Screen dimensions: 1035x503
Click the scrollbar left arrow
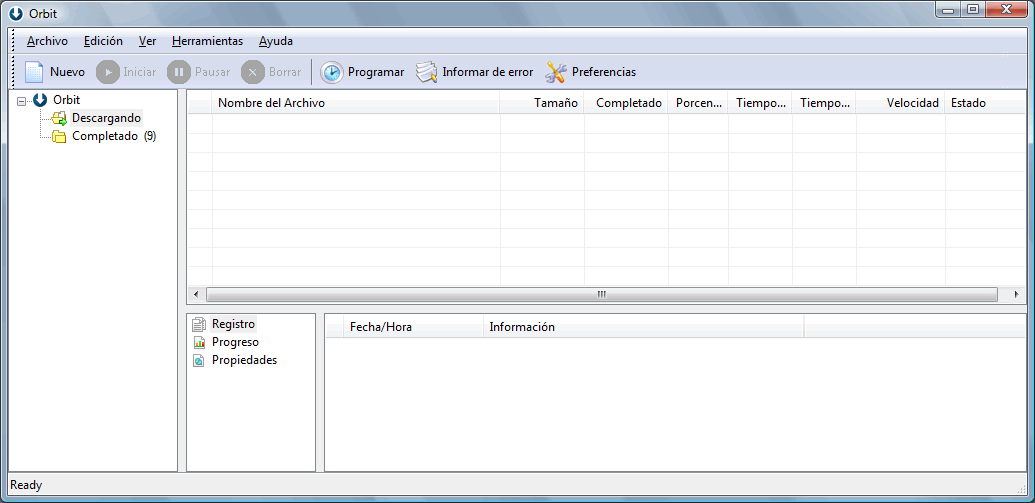click(195, 294)
